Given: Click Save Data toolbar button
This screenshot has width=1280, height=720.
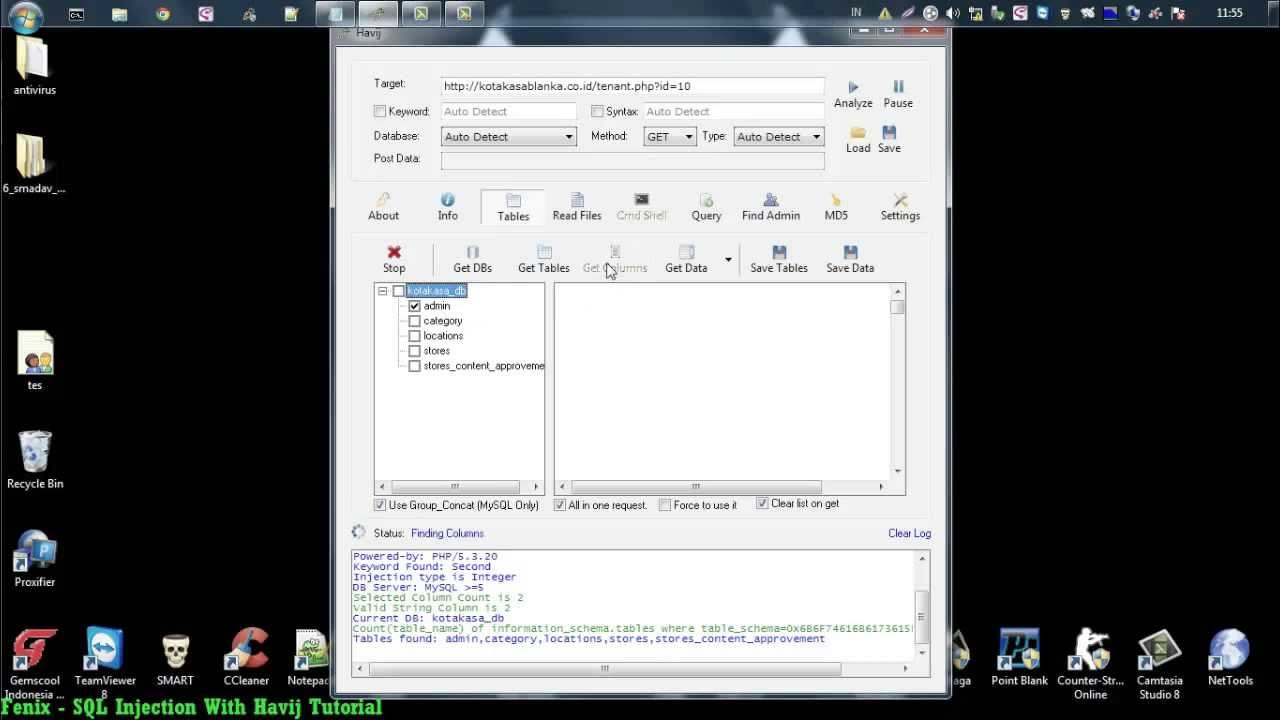Looking at the screenshot, I should pos(850,259).
